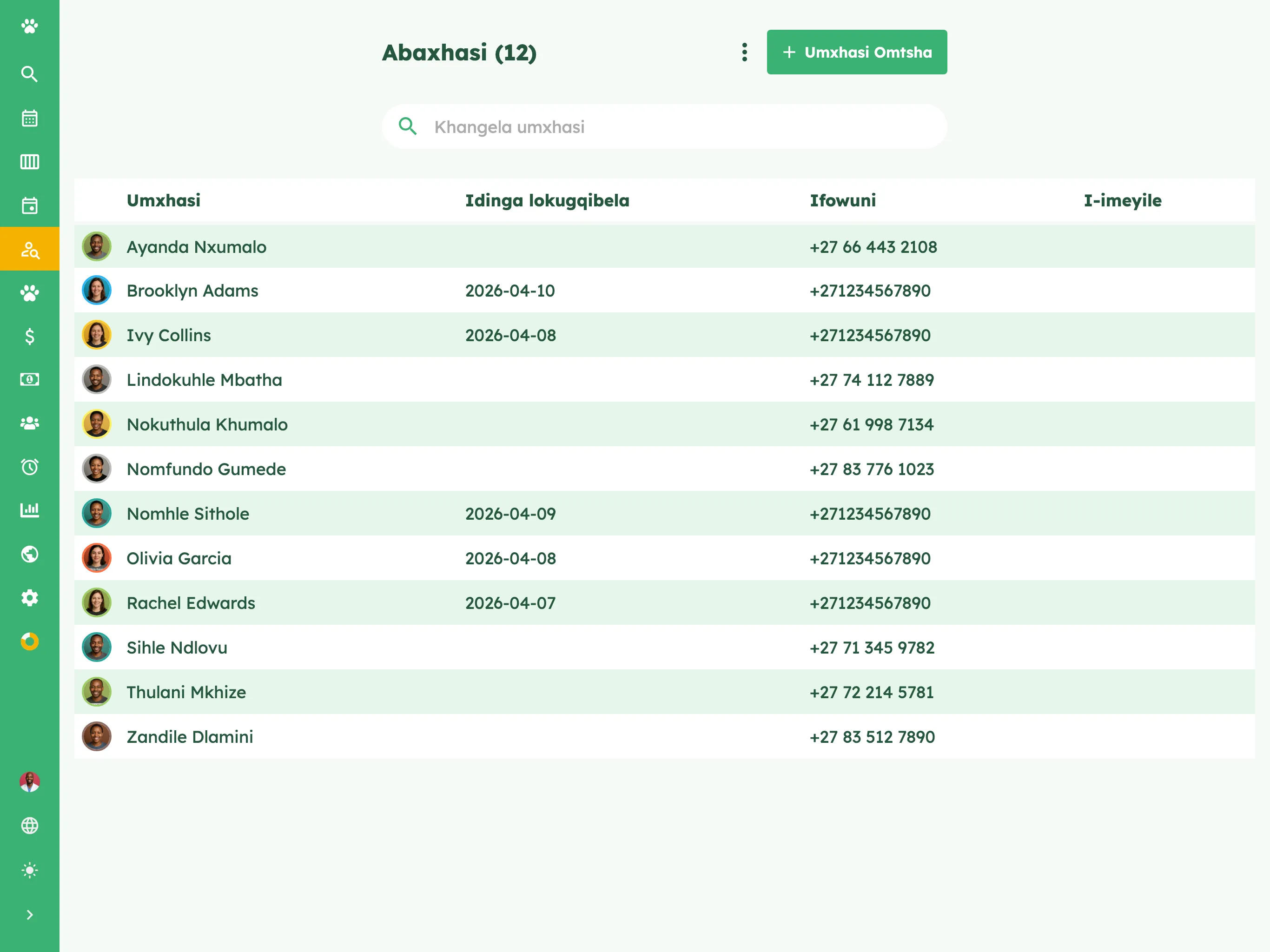
Task: Open the bar chart reports icon
Action: [29, 510]
